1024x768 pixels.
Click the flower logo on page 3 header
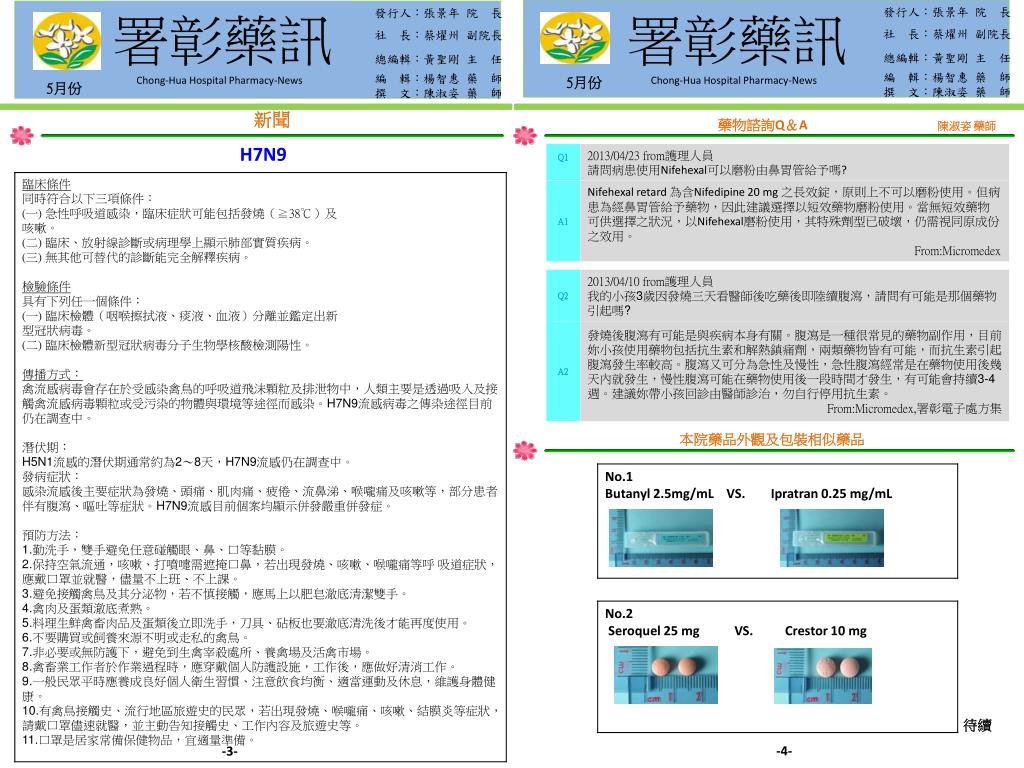(x=67, y=41)
